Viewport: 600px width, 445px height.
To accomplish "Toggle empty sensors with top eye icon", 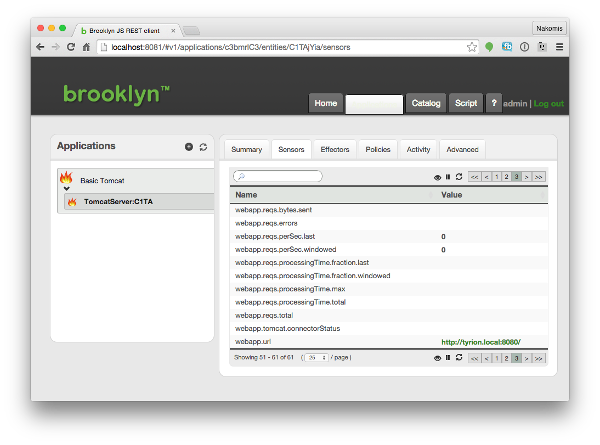I will [437, 177].
